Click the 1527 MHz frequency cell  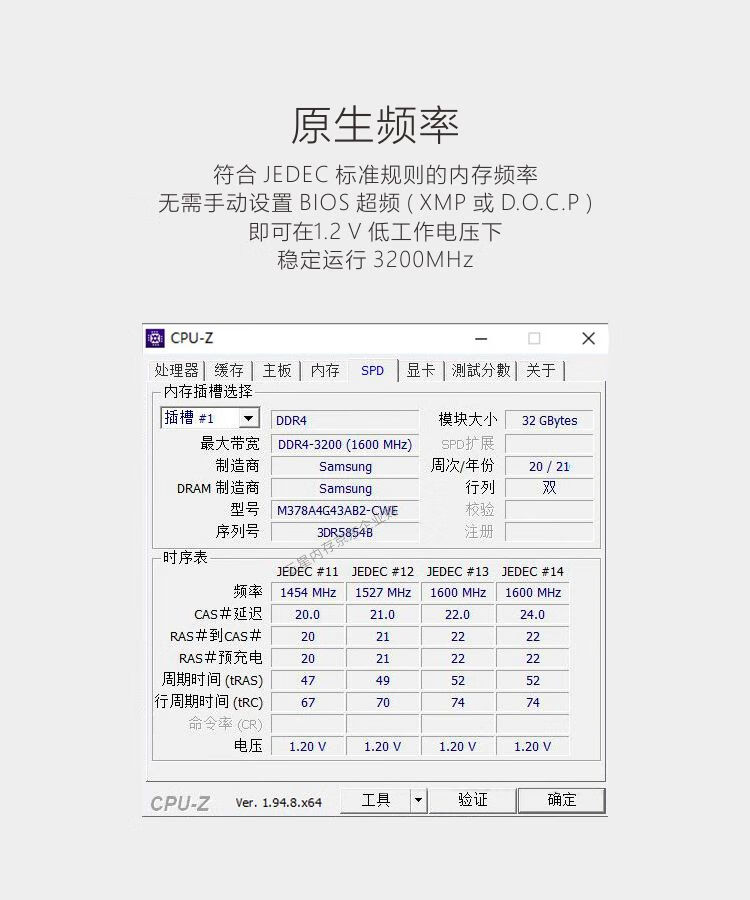[x=383, y=592]
